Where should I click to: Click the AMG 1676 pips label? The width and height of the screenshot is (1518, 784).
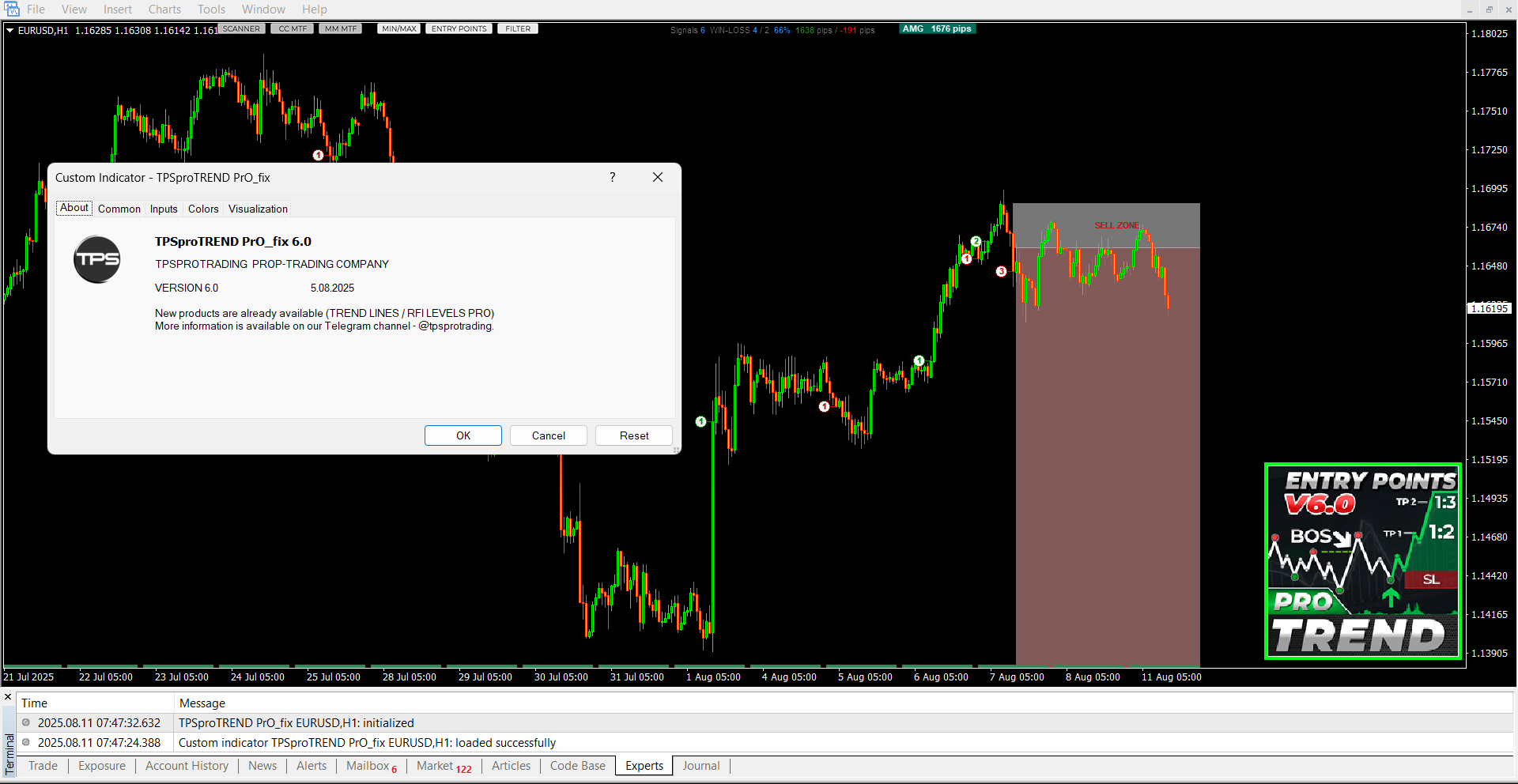click(x=938, y=28)
